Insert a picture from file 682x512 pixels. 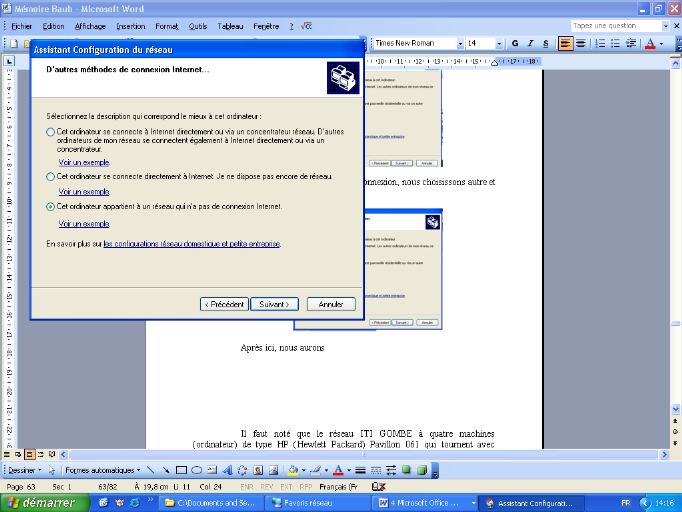click(273, 470)
